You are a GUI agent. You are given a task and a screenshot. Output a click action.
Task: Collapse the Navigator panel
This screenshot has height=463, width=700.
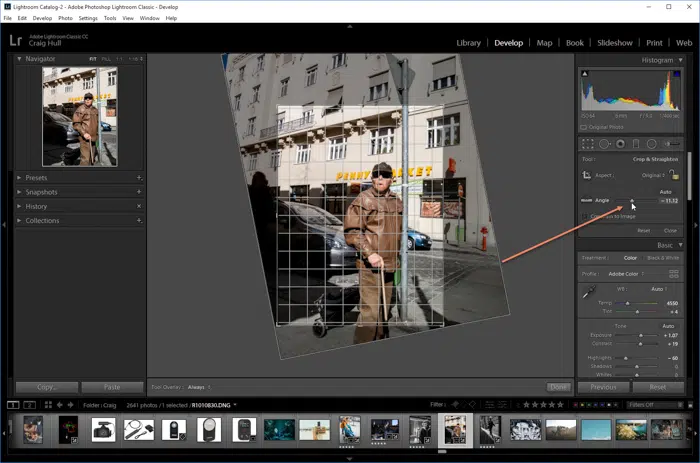[x=19, y=58]
